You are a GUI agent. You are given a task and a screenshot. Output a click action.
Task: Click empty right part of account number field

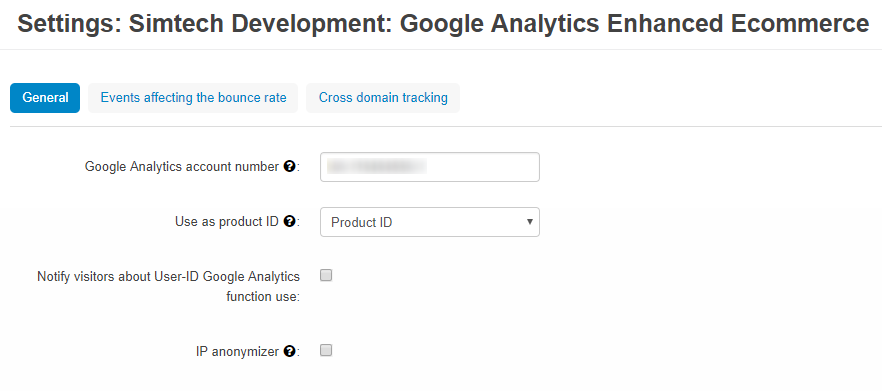(x=483, y=167)
